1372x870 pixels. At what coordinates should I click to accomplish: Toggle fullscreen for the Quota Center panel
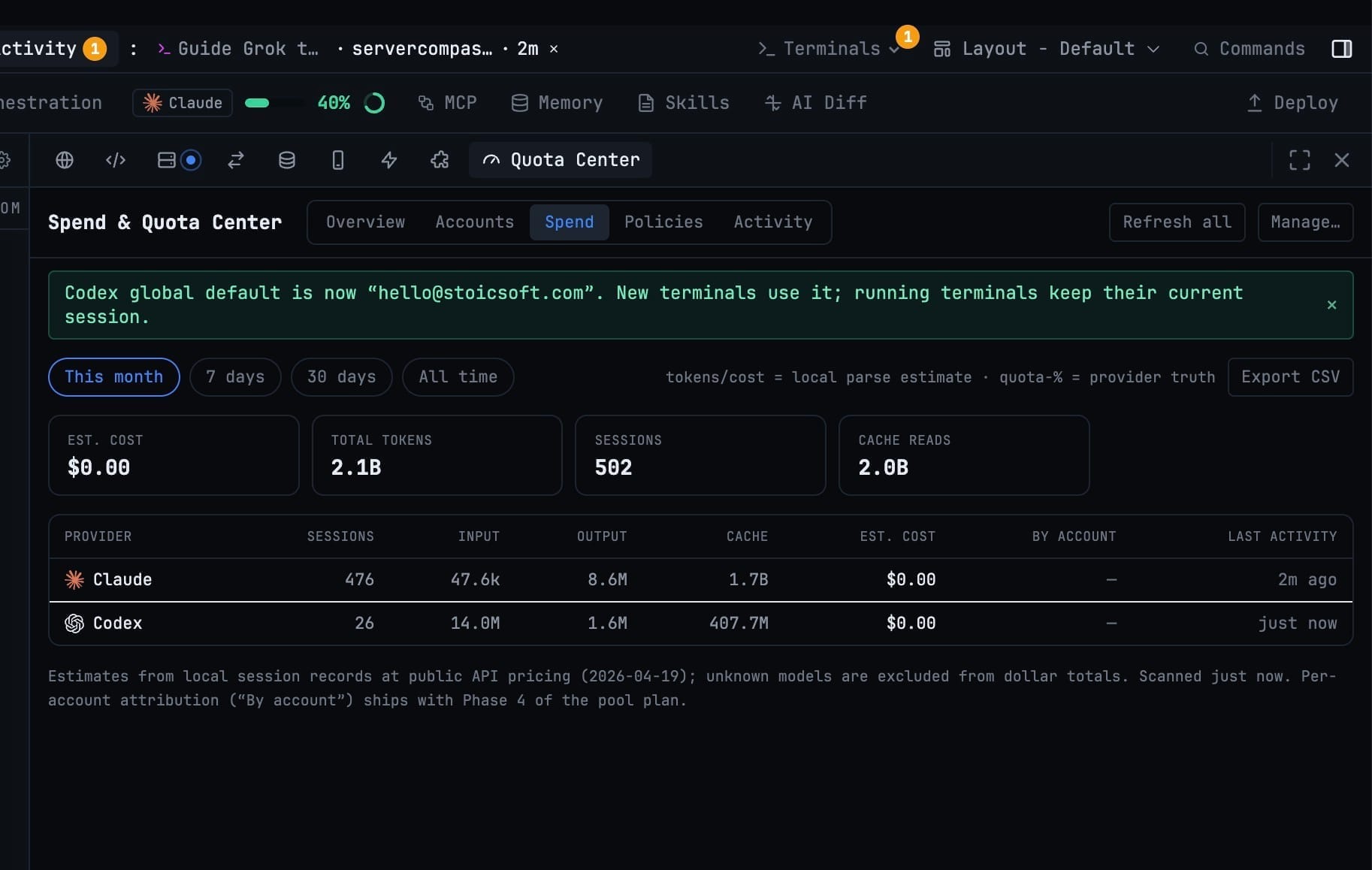click(x=1300, y=160)
